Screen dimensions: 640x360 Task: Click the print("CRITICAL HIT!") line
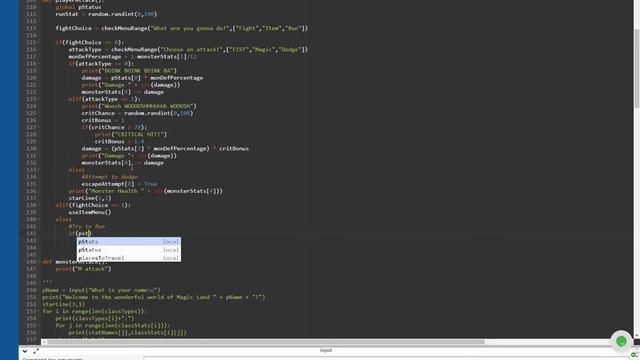click(131, 134)
